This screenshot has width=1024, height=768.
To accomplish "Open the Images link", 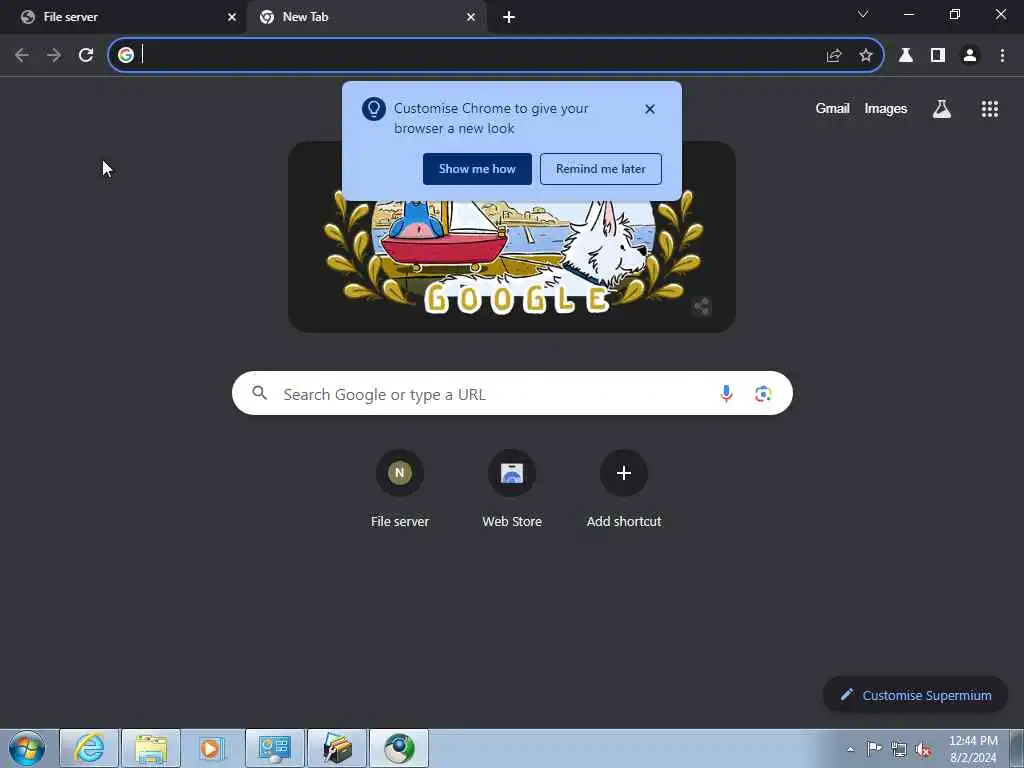I will pyautogui.click(x=886, y=108).
